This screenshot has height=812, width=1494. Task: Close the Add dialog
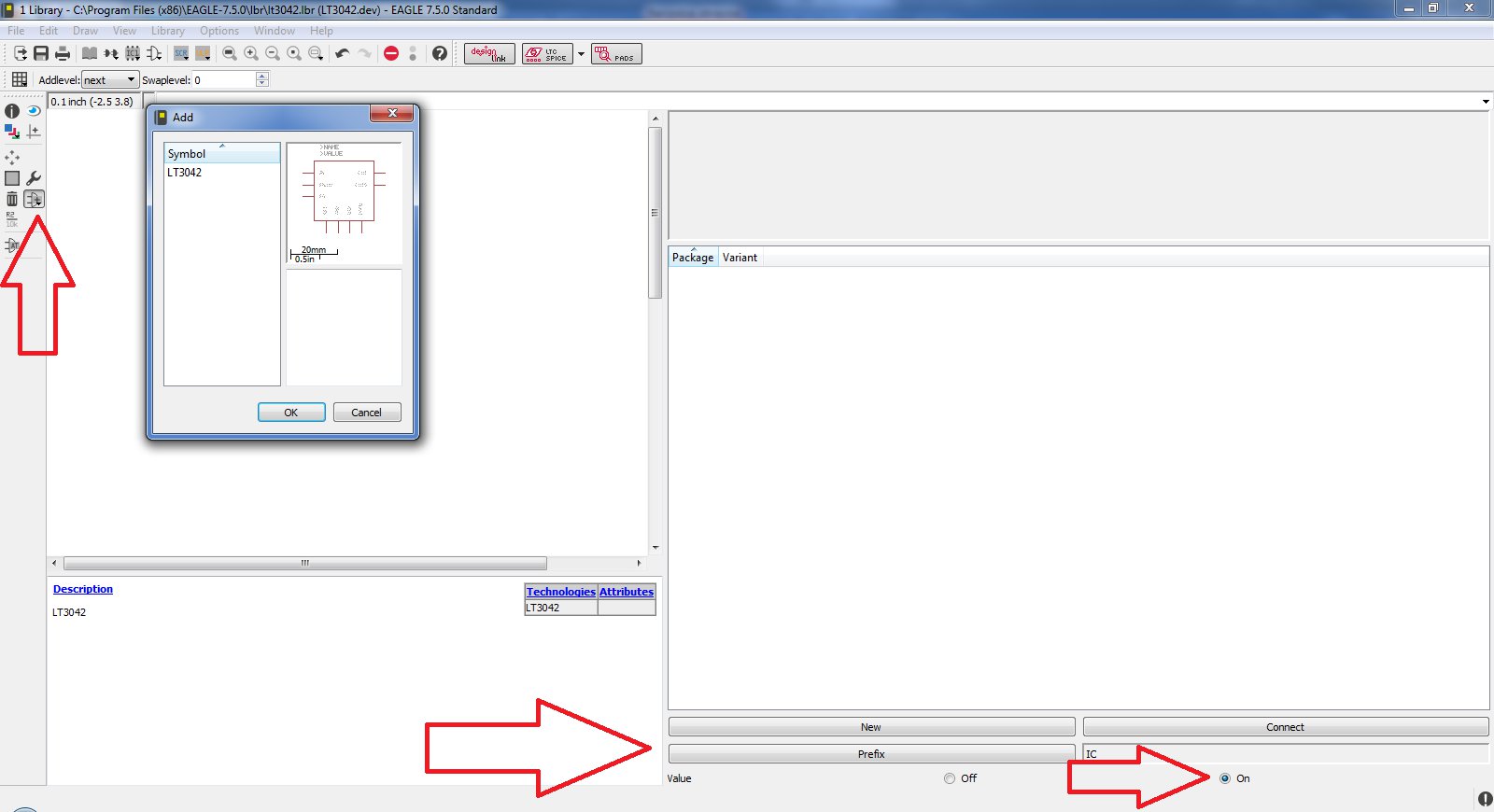point(392,114)
